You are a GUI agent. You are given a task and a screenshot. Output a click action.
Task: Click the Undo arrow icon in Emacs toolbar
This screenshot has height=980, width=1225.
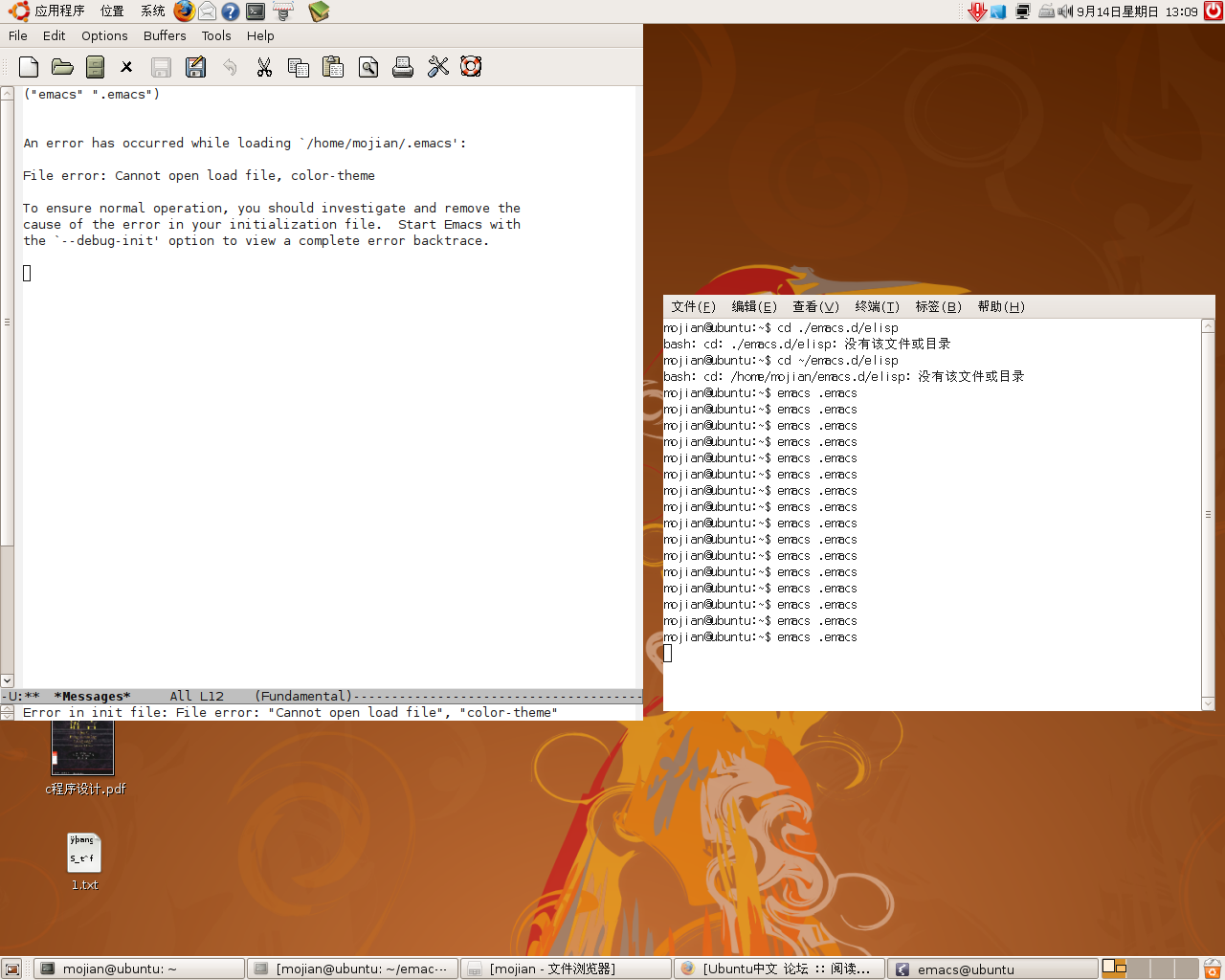(x=230, y=67)
